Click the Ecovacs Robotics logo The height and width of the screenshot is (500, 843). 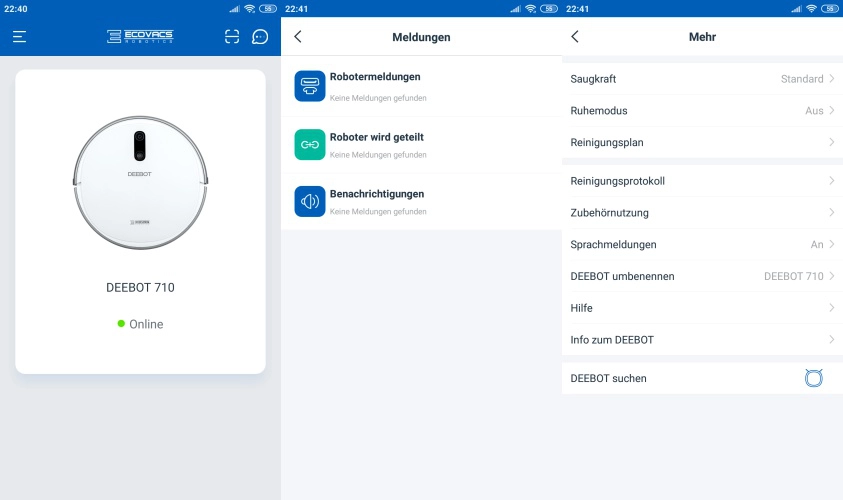pos(140,37)
